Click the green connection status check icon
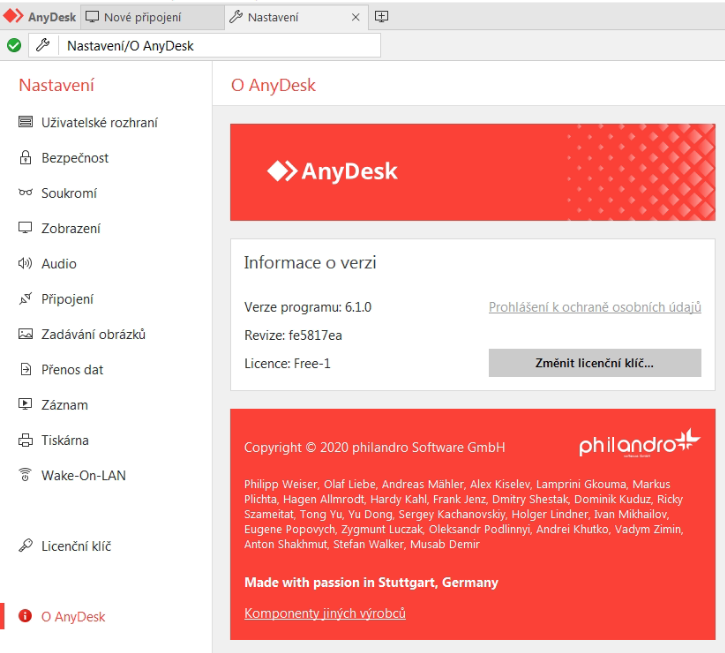Screen dimensions: 725x653 [x=14, y=45]
